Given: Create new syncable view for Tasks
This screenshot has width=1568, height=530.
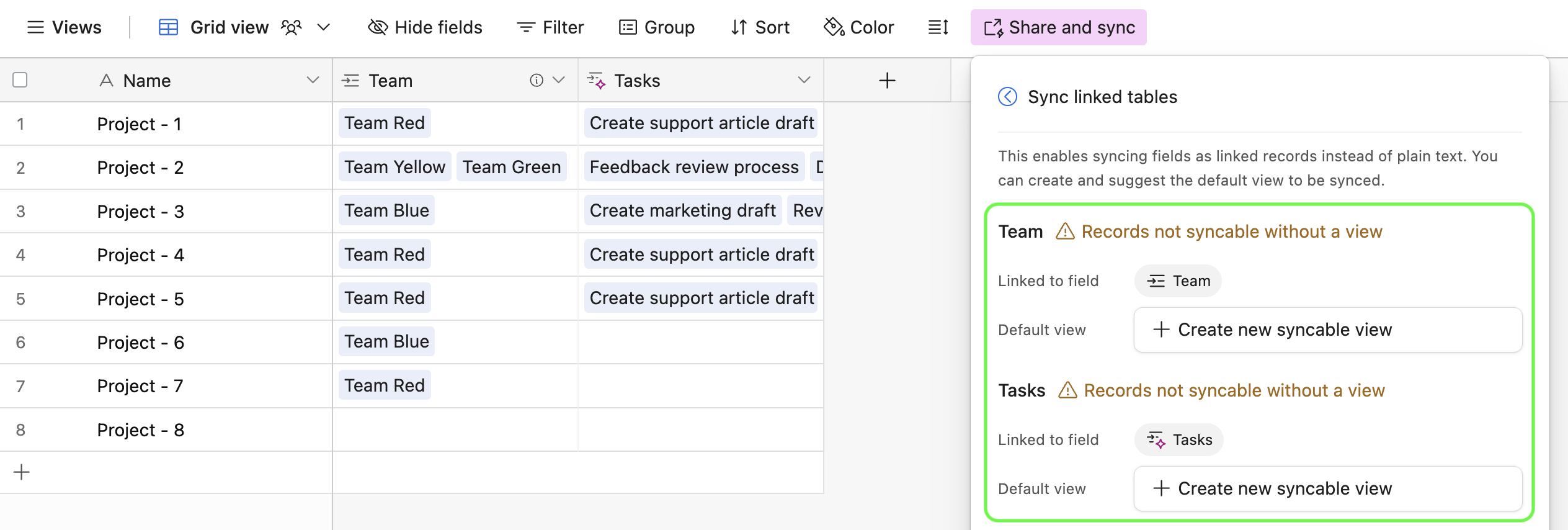Looking at the screenshot, I should 1328,489.
